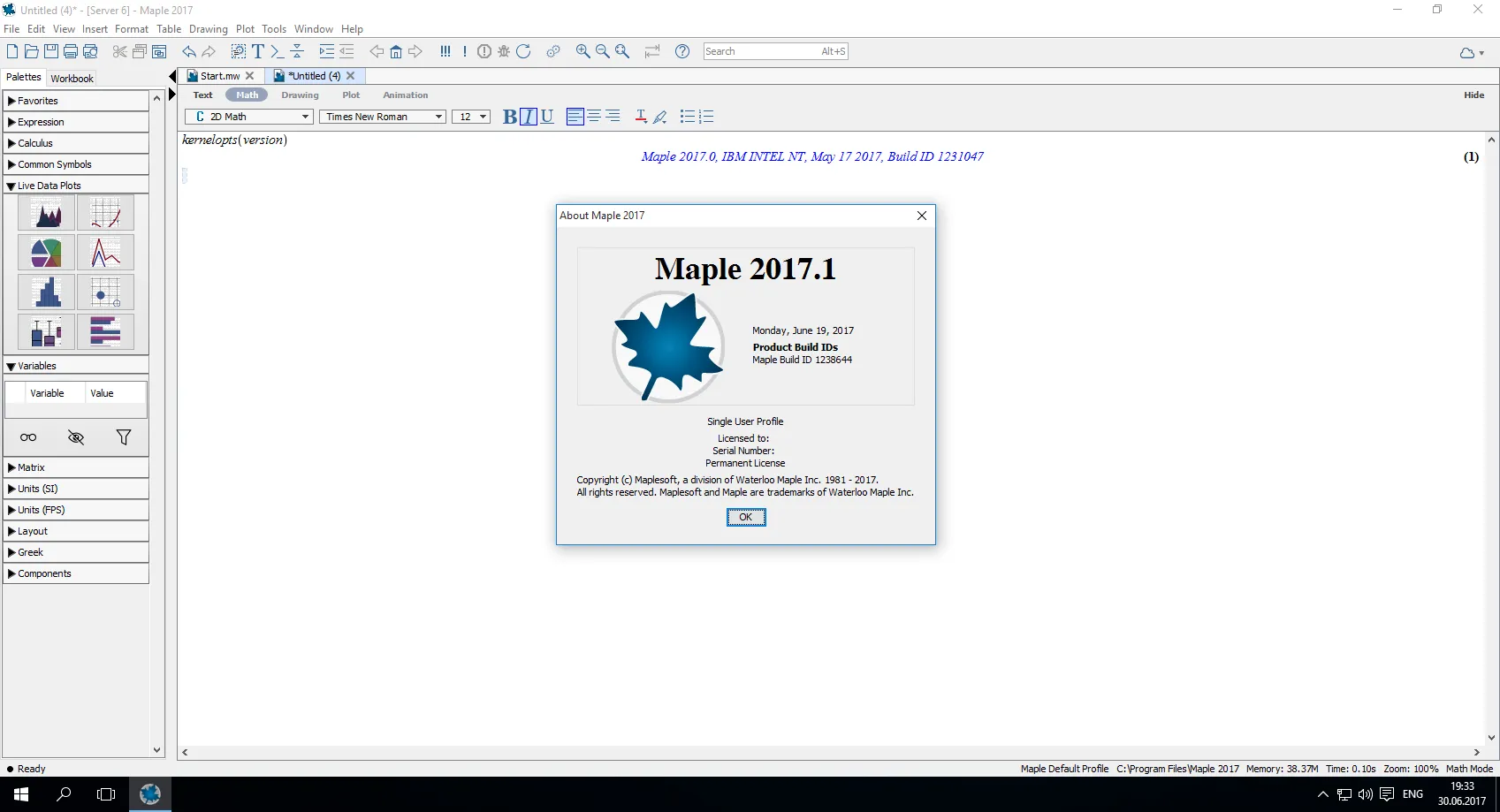Expand the Calculus palette
Viewport: 1500px width, 812px height.
76,143
